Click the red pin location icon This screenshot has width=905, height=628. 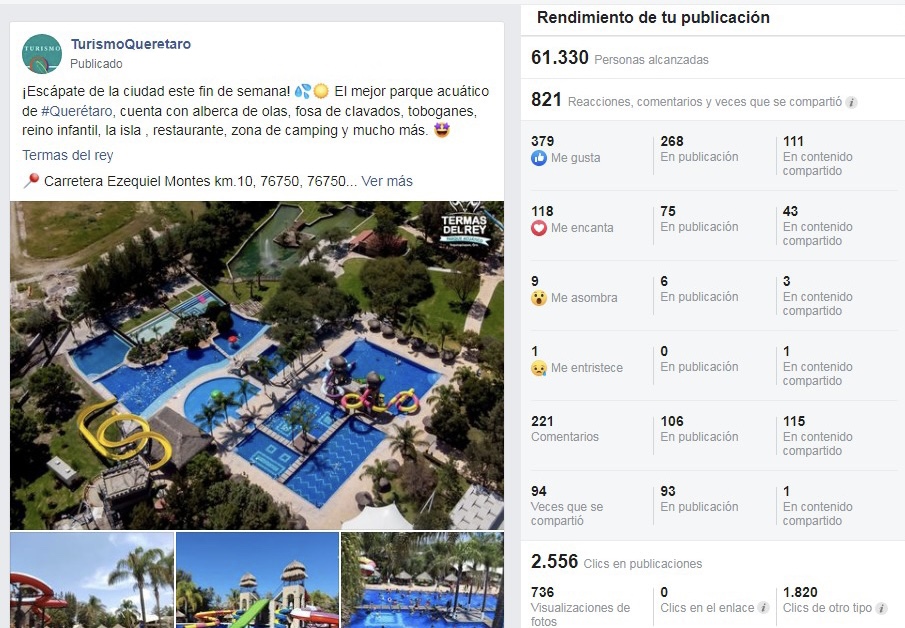click(x=31, y=180)
